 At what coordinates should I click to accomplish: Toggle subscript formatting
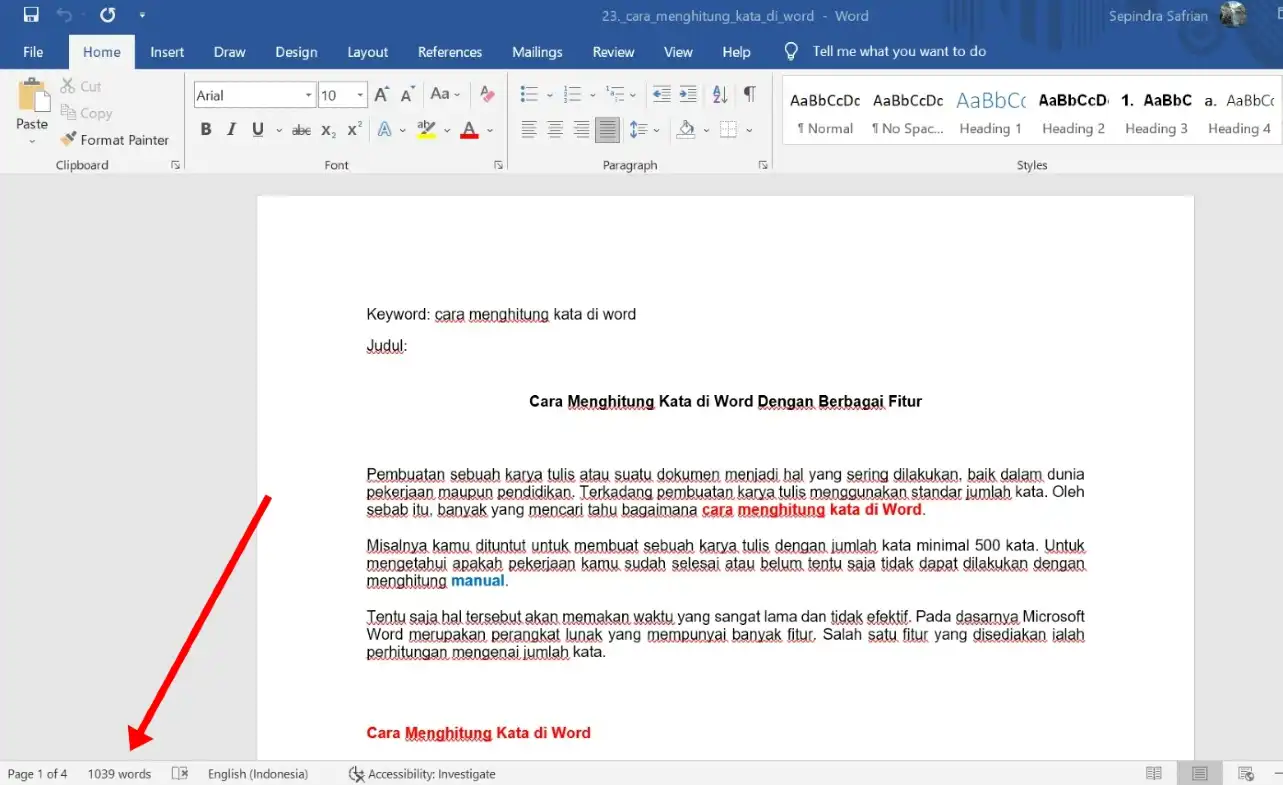(x=328, y=130)
